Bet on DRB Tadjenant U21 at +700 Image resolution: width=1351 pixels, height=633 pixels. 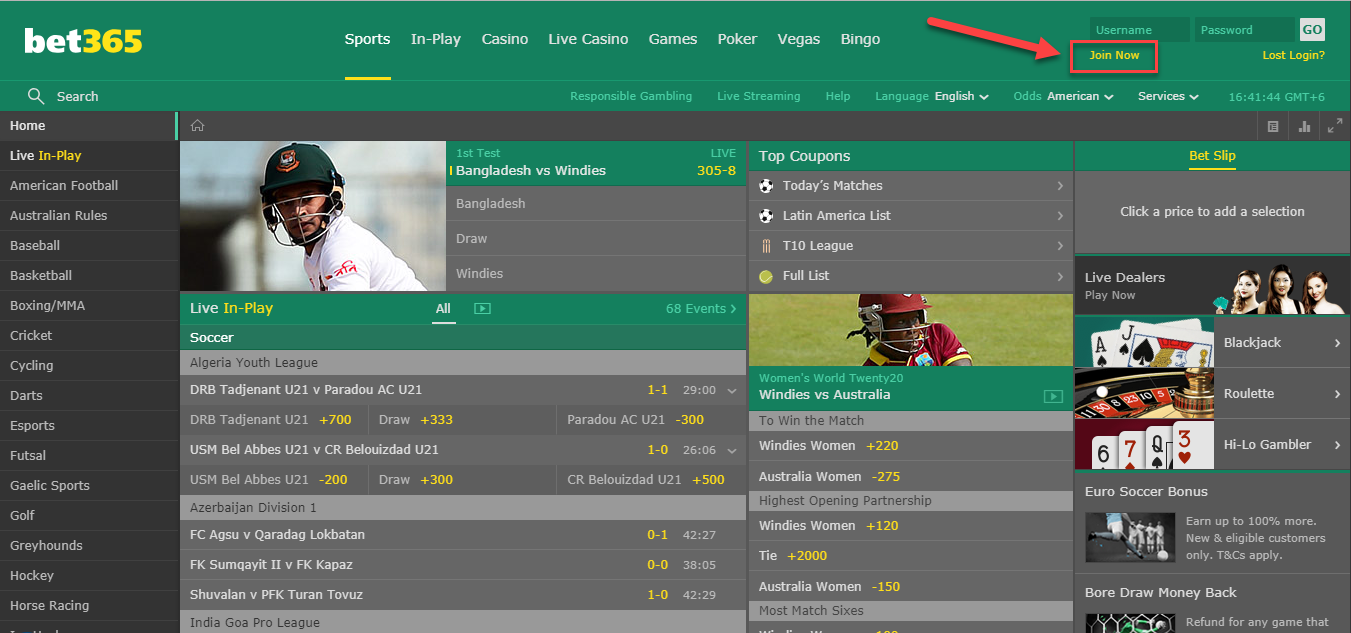(274, 420)
